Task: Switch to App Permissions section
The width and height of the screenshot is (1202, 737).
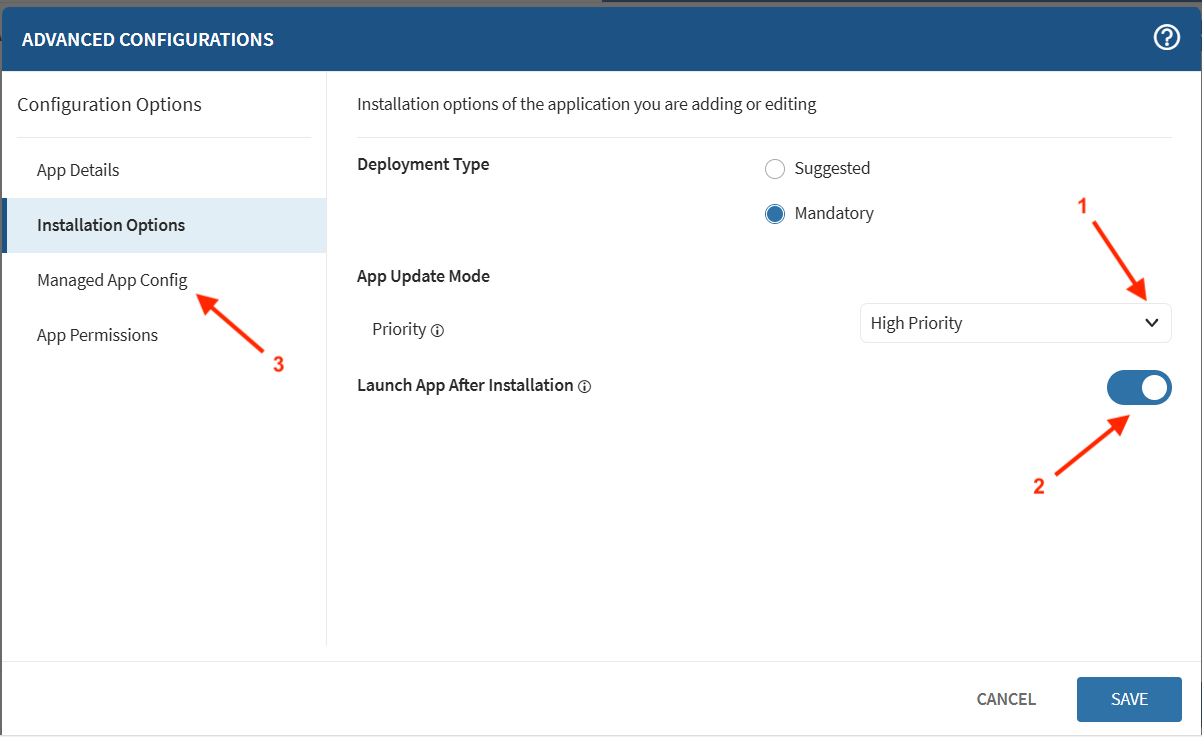Action: tap(97, 335)
